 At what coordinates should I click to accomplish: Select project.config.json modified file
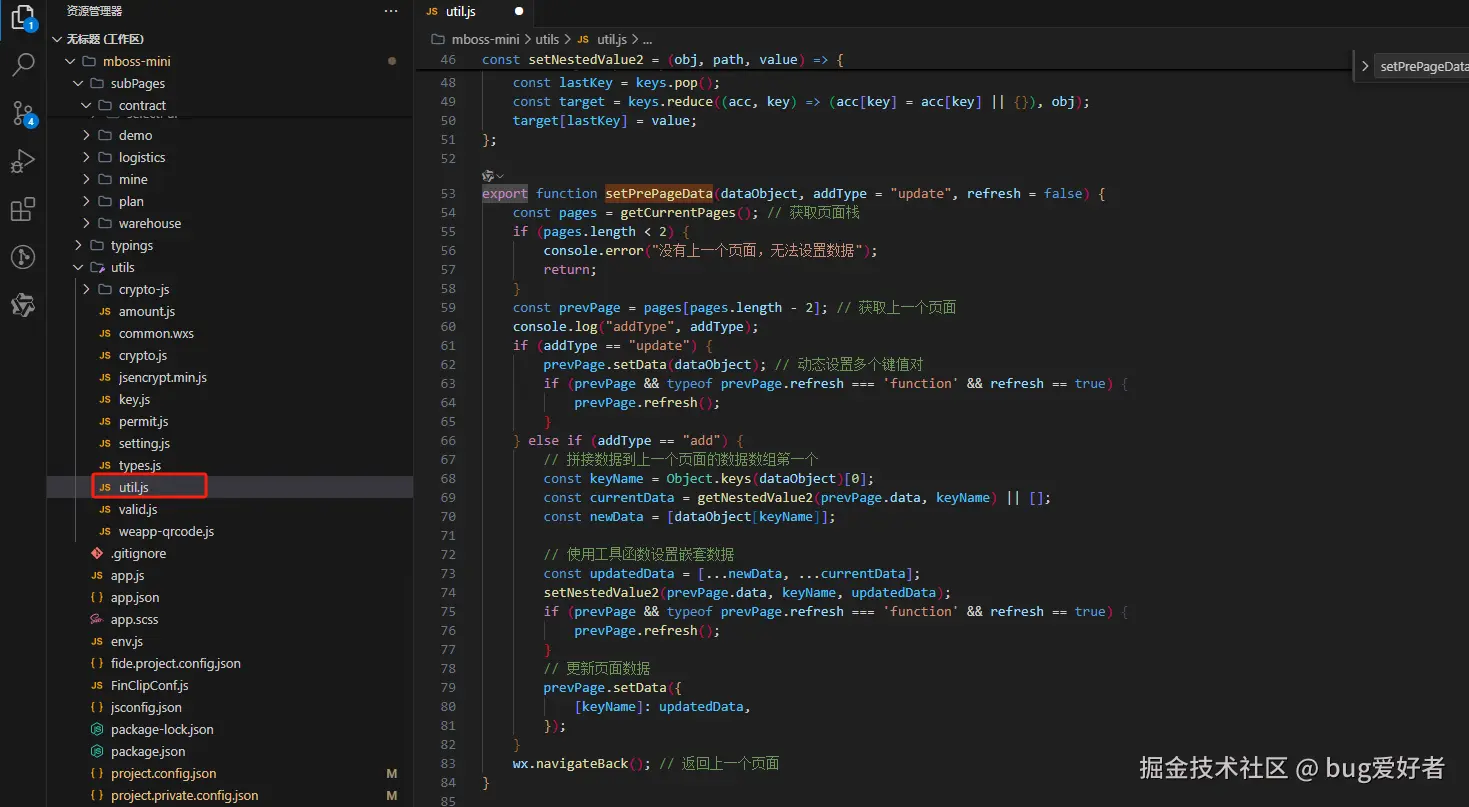pos(163,774)
